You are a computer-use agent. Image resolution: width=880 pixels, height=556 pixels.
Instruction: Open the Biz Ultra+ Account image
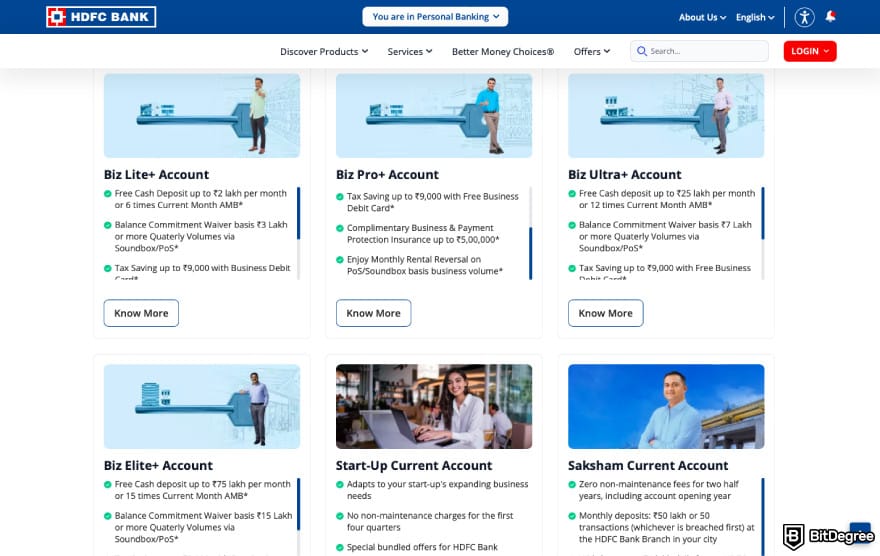(x=666, y=115)
